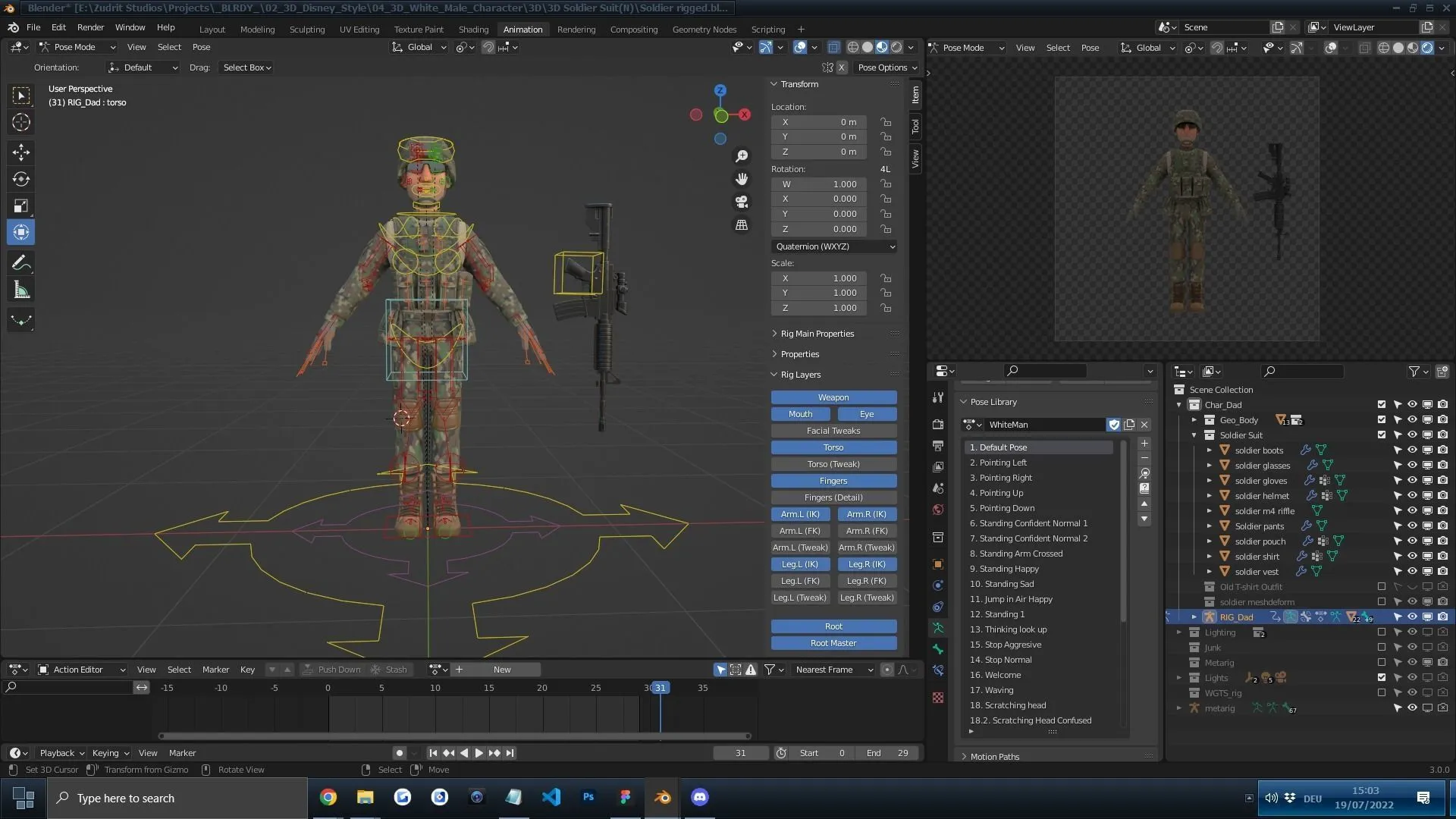The width and height of the screenshot is (1456, 819).
Task: Expand the Lighting collection in the outliner
Action: pyautogui.click(x=1178, y=632)
